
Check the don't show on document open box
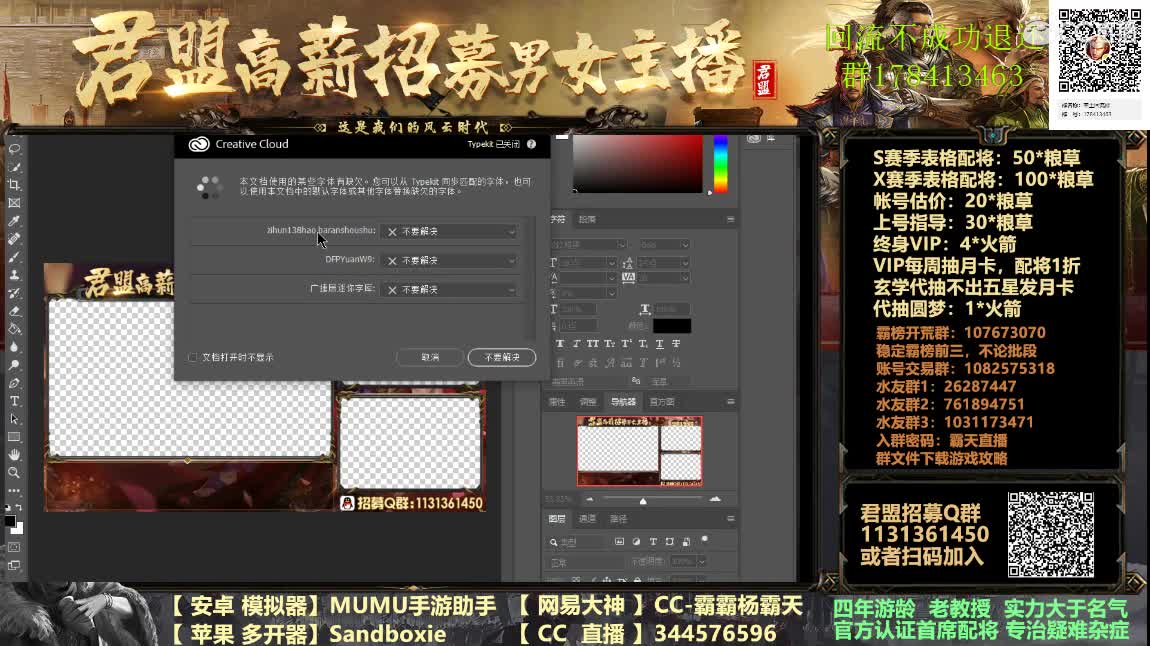[193, 357]
